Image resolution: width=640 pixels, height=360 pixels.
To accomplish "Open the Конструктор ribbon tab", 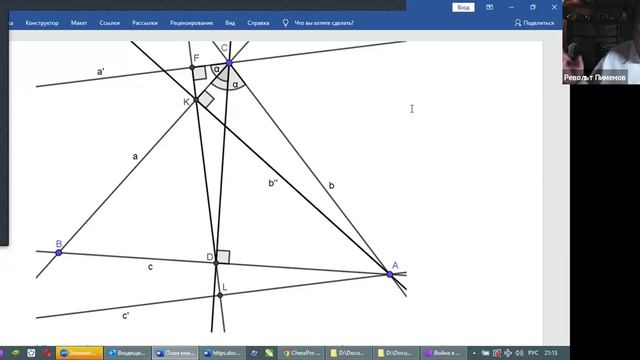I will (42, 23).
